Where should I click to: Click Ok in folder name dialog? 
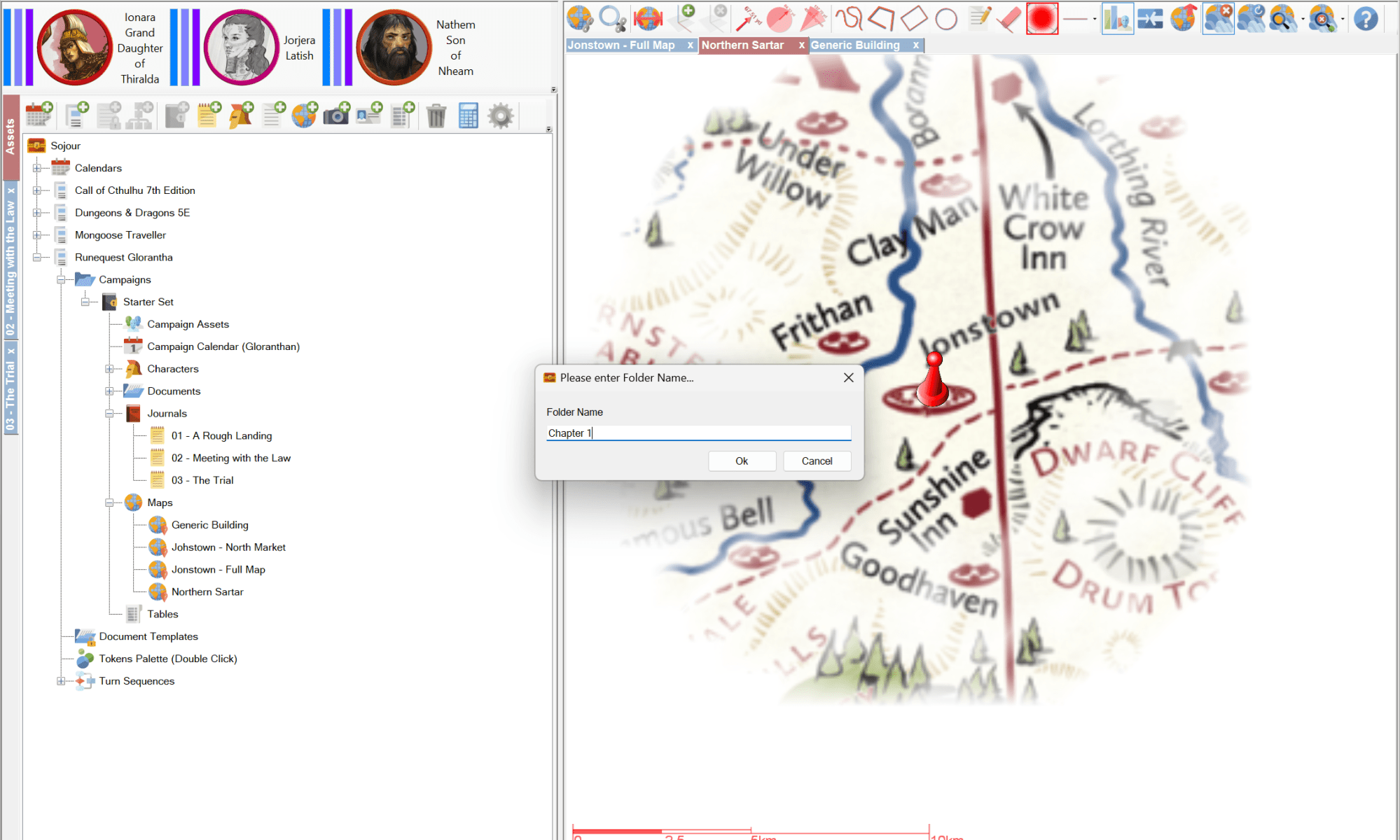point(742,461)
